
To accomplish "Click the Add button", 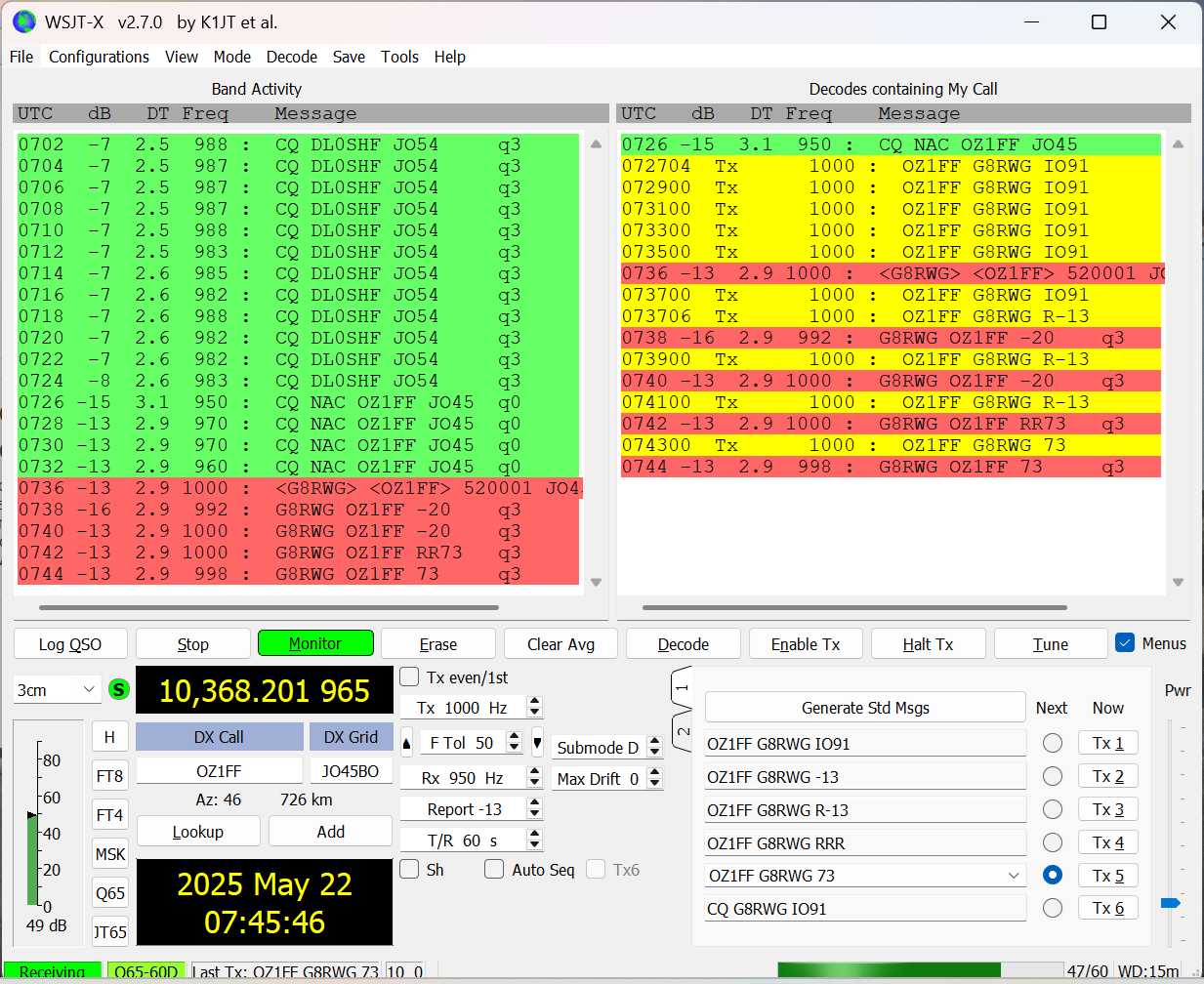I will pyautogui.click(x=331, y=832).
